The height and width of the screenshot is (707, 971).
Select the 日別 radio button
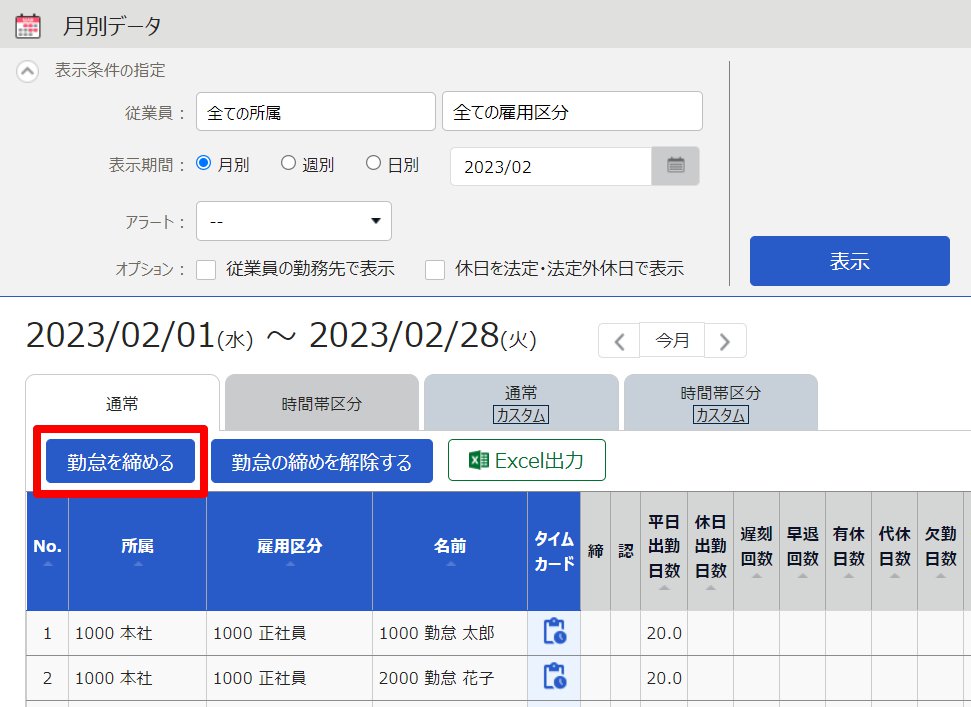[x=373, y=163]
